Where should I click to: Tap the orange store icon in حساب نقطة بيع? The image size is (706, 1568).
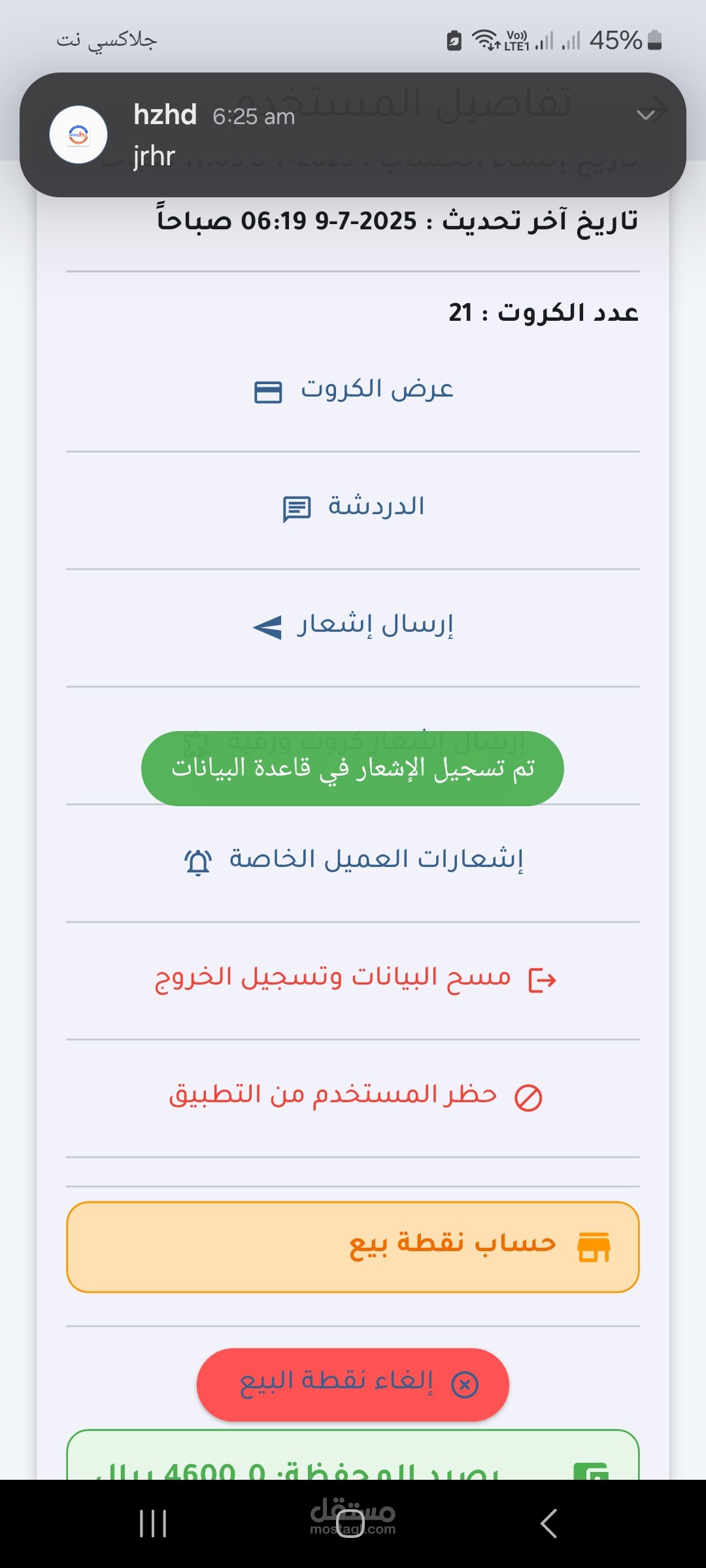[x=594, y=1247]
